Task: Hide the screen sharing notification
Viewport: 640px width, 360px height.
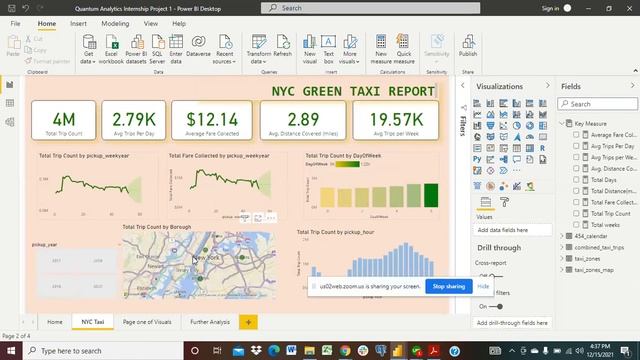Action: 483,286
